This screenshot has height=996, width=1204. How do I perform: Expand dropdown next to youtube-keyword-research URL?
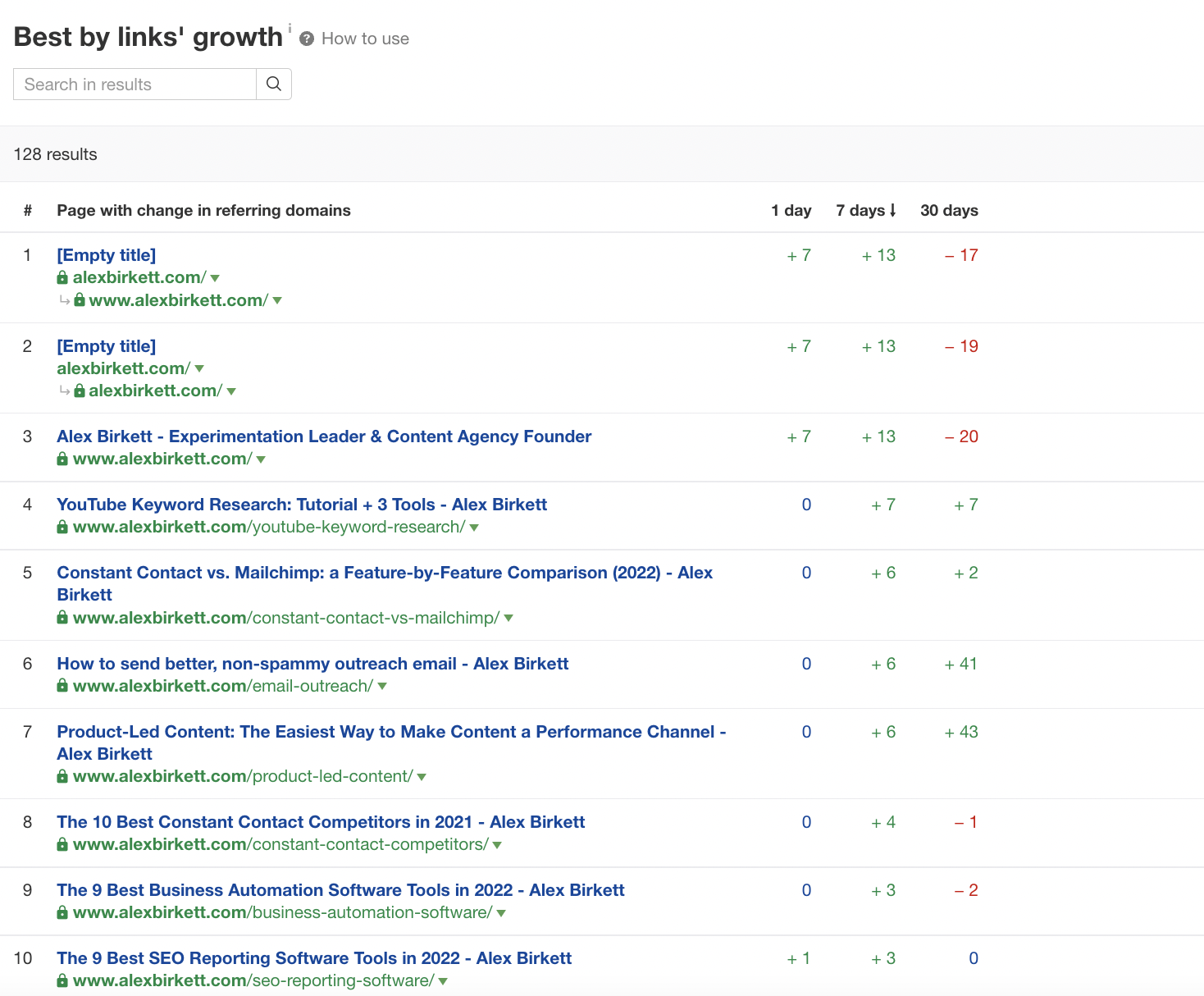pos(474,528)
